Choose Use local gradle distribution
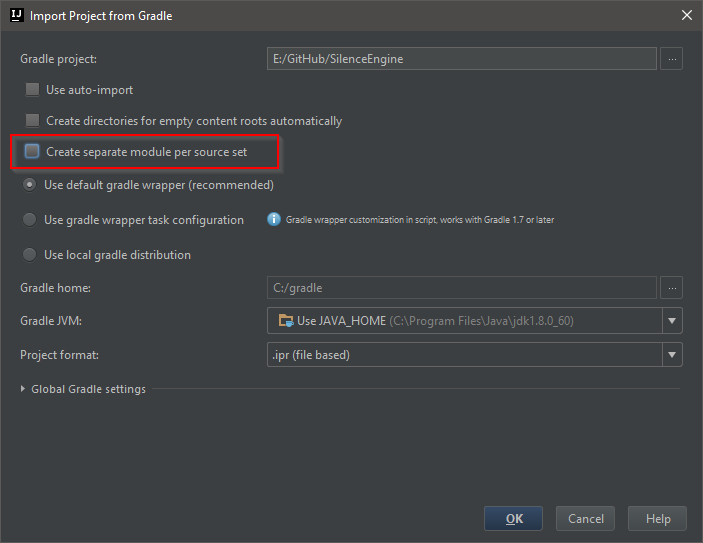 click(30, 255)
